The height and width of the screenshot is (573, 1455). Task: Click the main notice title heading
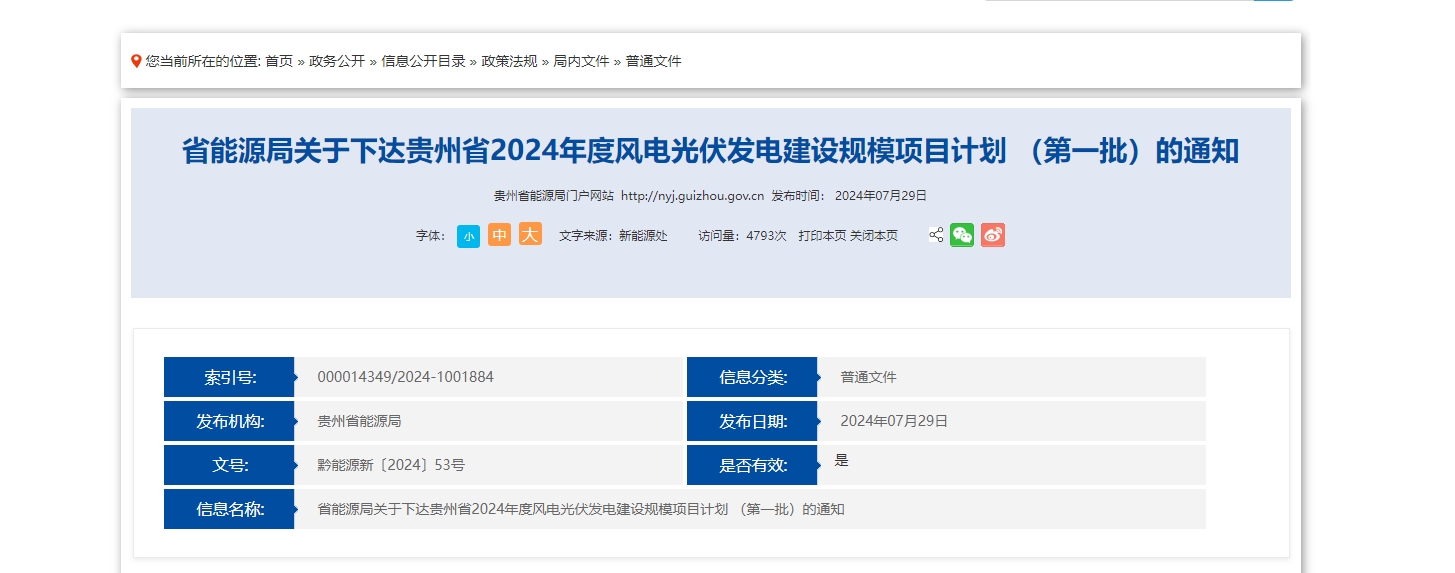pyautogui.click(x=710, y=151)
